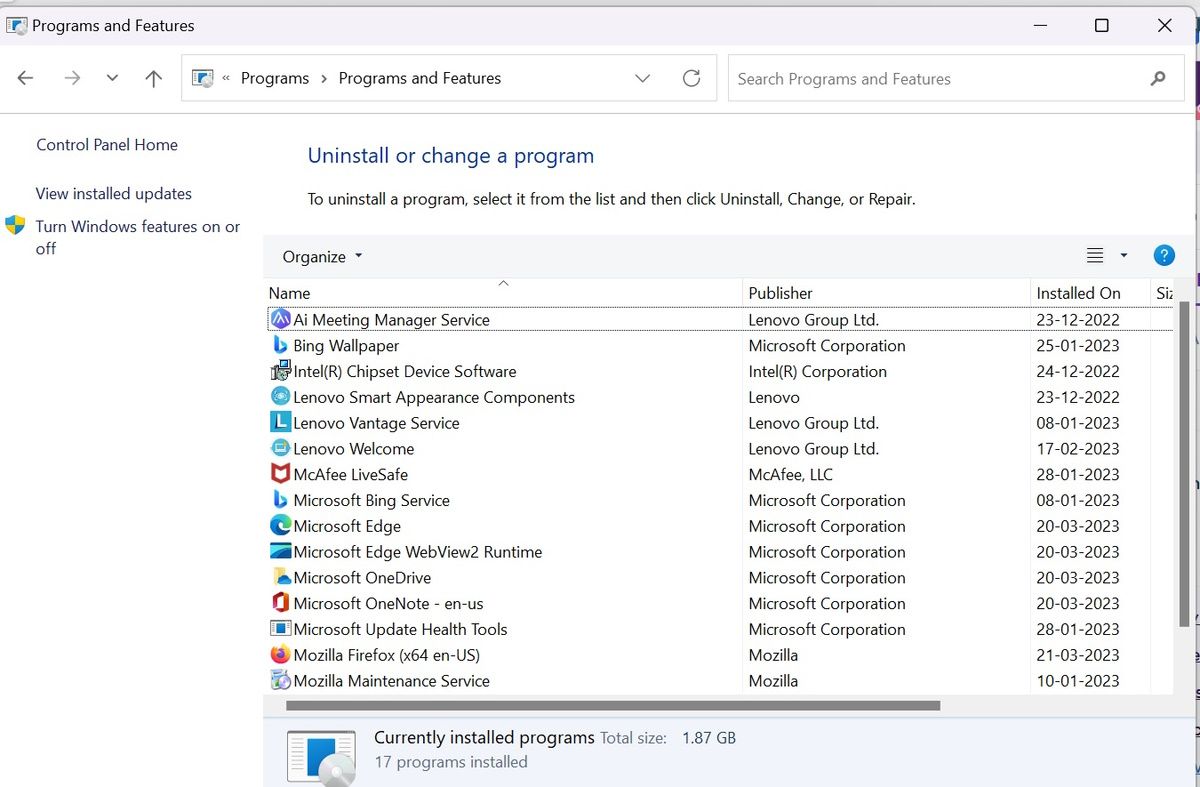
Task: Click the Programs breadcrumb in address bar
Action: 275,78
